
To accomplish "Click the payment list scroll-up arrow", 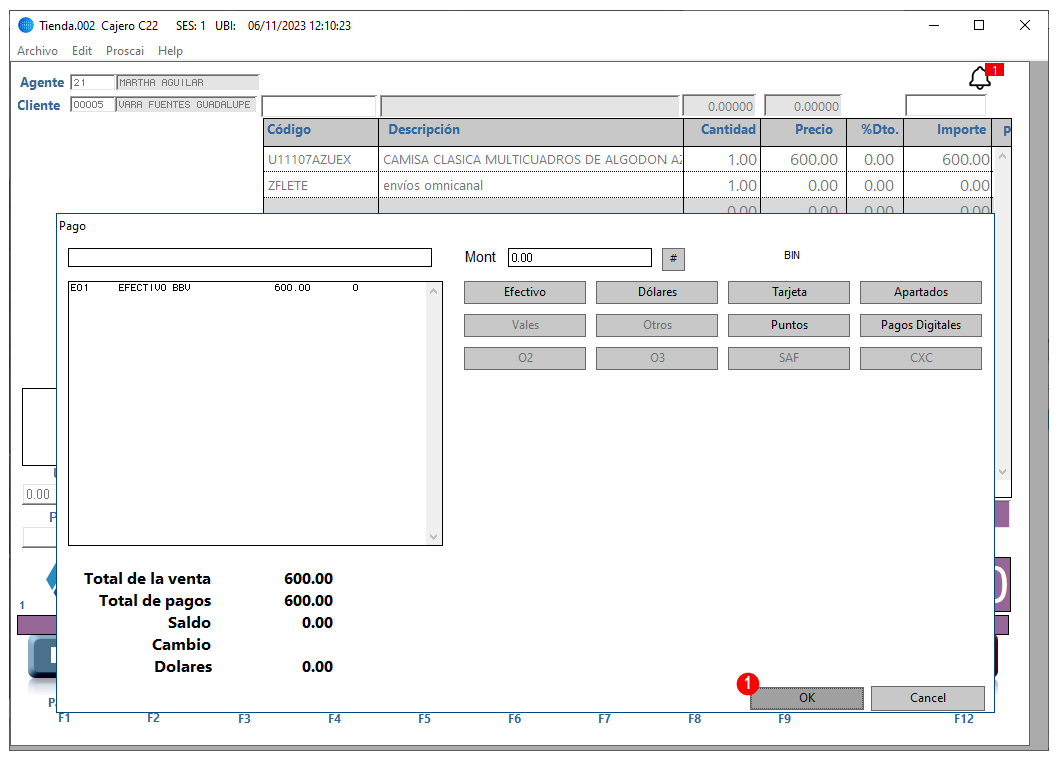I will [433, 291].
